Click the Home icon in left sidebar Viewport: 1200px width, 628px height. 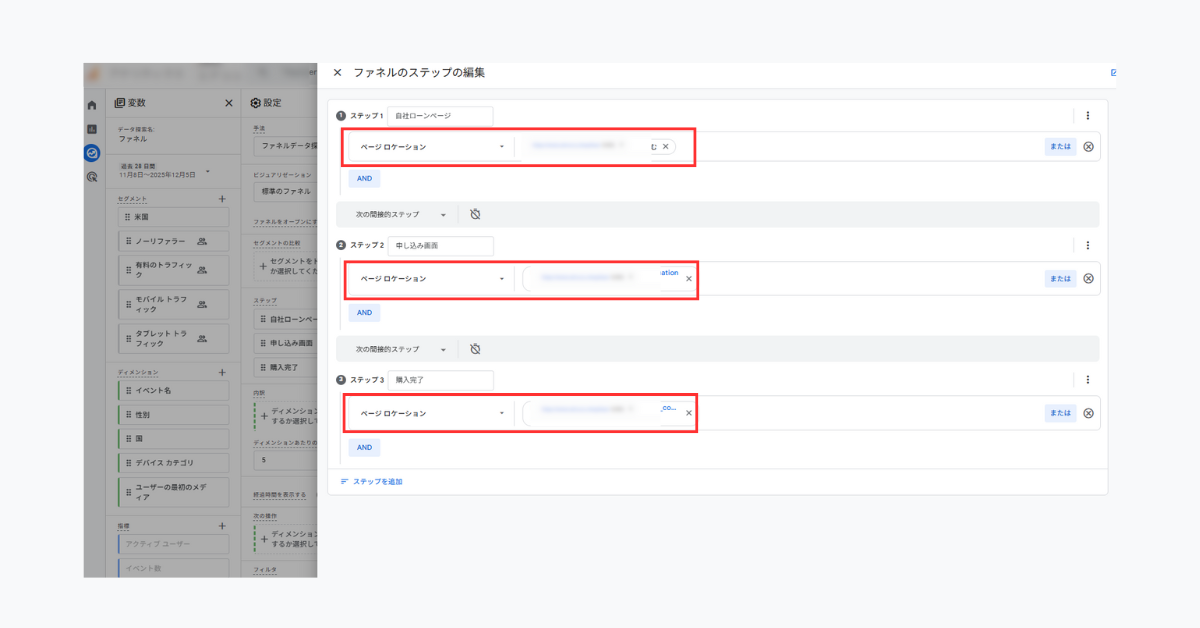[92, 105]
